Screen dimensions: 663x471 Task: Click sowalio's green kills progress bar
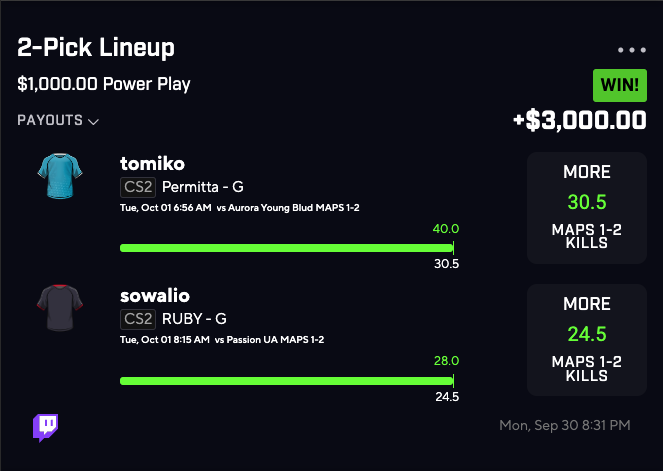coord(286,380)
